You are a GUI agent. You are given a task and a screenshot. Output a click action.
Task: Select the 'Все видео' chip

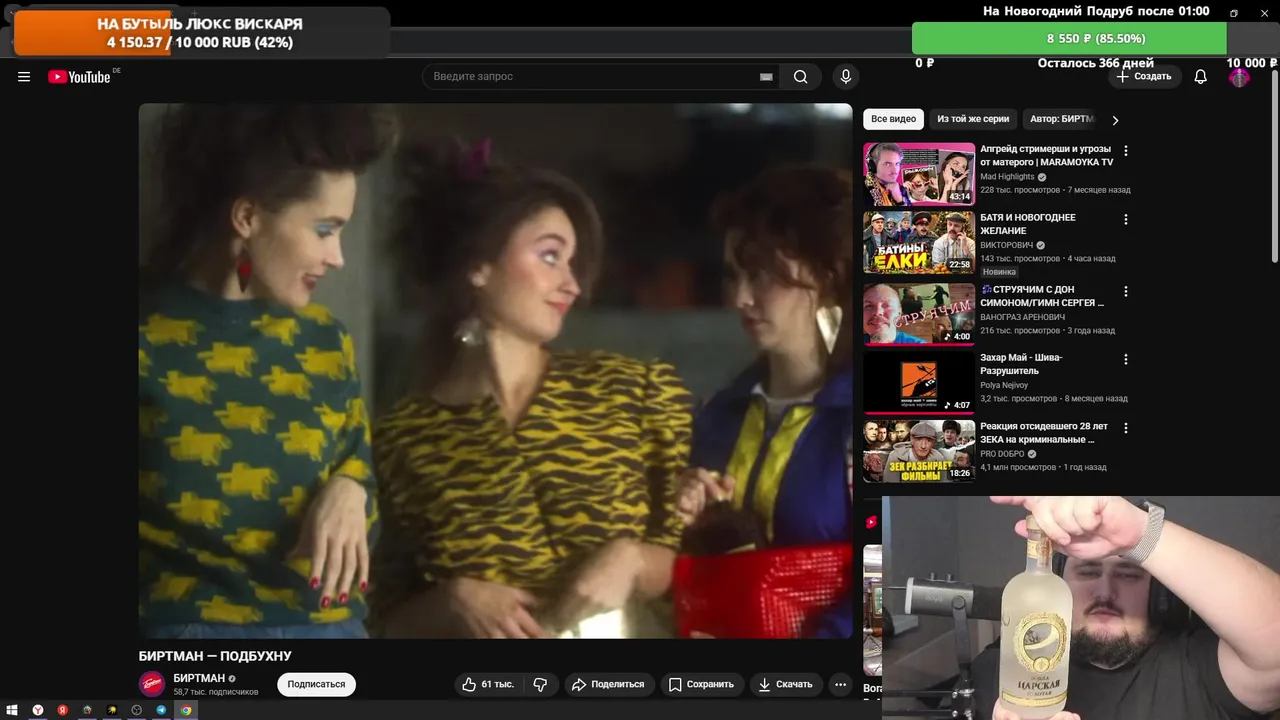point(893,119)
